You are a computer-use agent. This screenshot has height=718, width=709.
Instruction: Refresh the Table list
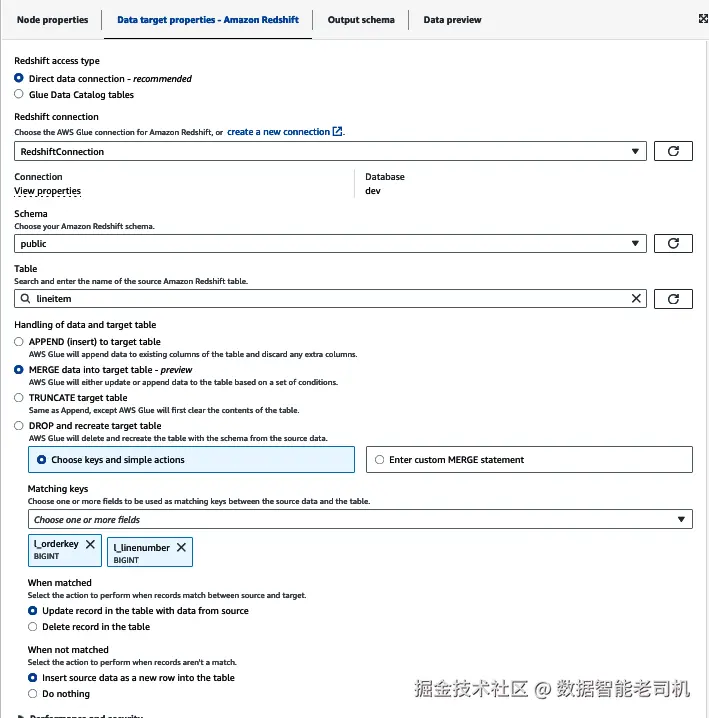pyautogui.click(x=673, y=298)
